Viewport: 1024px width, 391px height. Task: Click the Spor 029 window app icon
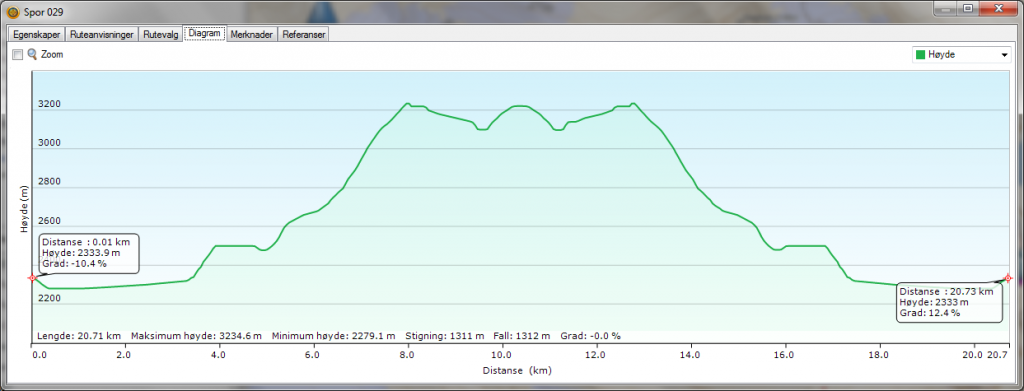[x=12, y=11]
